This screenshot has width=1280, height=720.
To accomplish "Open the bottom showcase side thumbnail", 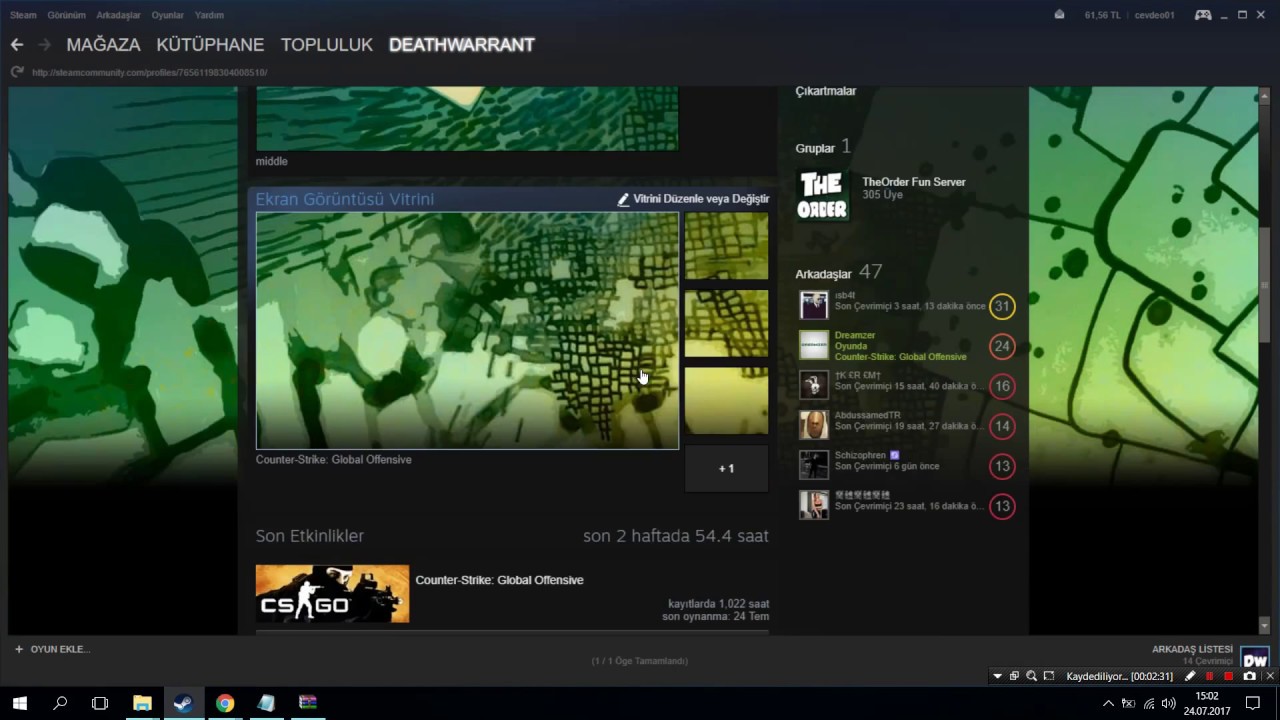I will (x=727, y=401).
